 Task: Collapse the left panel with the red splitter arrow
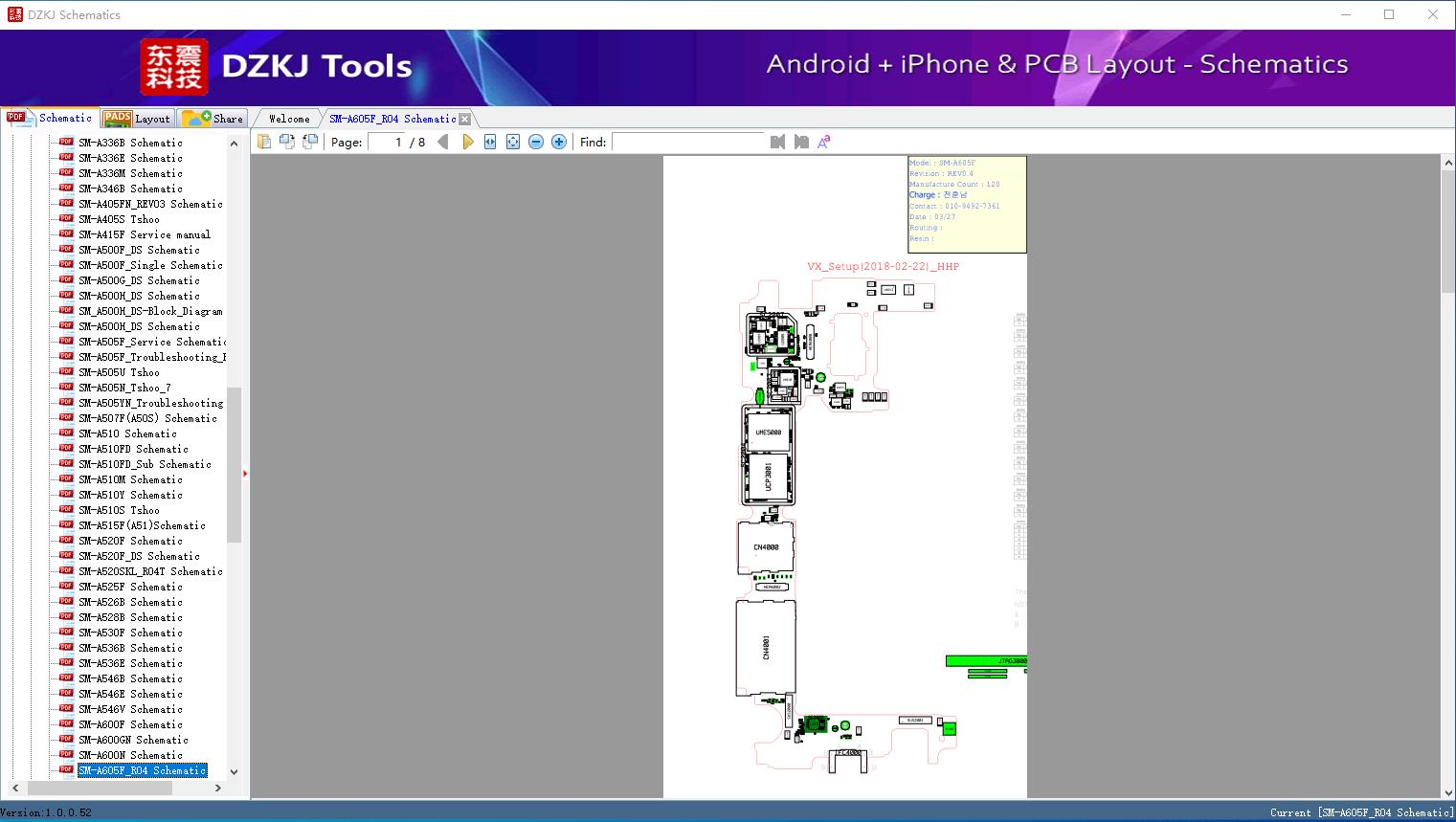click(x=245, y=473)
